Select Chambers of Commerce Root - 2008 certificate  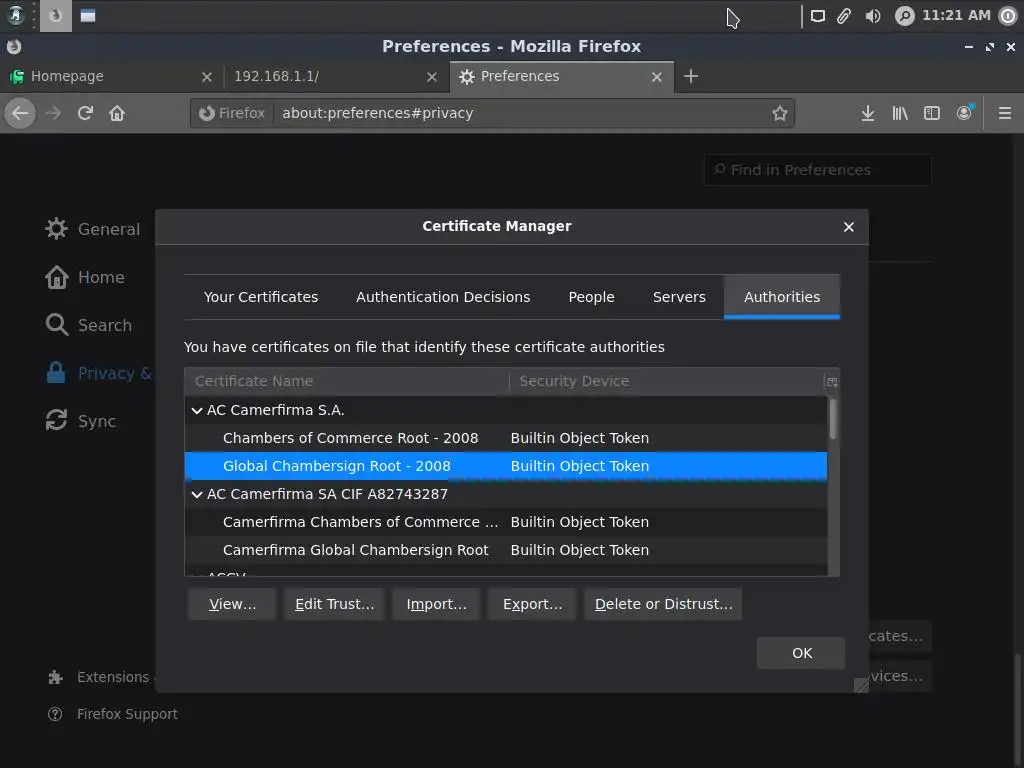(x=505, y=438)
